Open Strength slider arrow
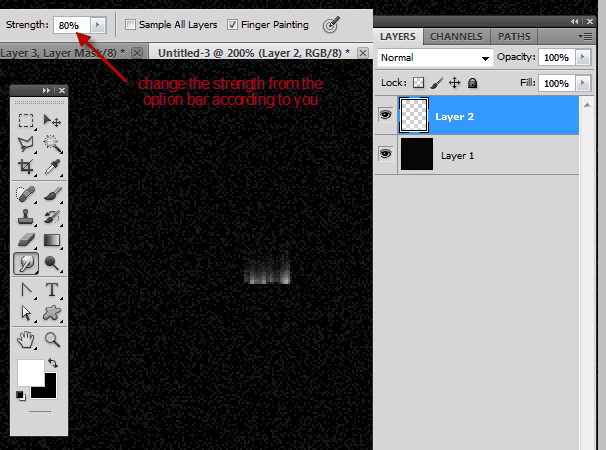This screenshot has height=450, width=606. coord(98,25)
